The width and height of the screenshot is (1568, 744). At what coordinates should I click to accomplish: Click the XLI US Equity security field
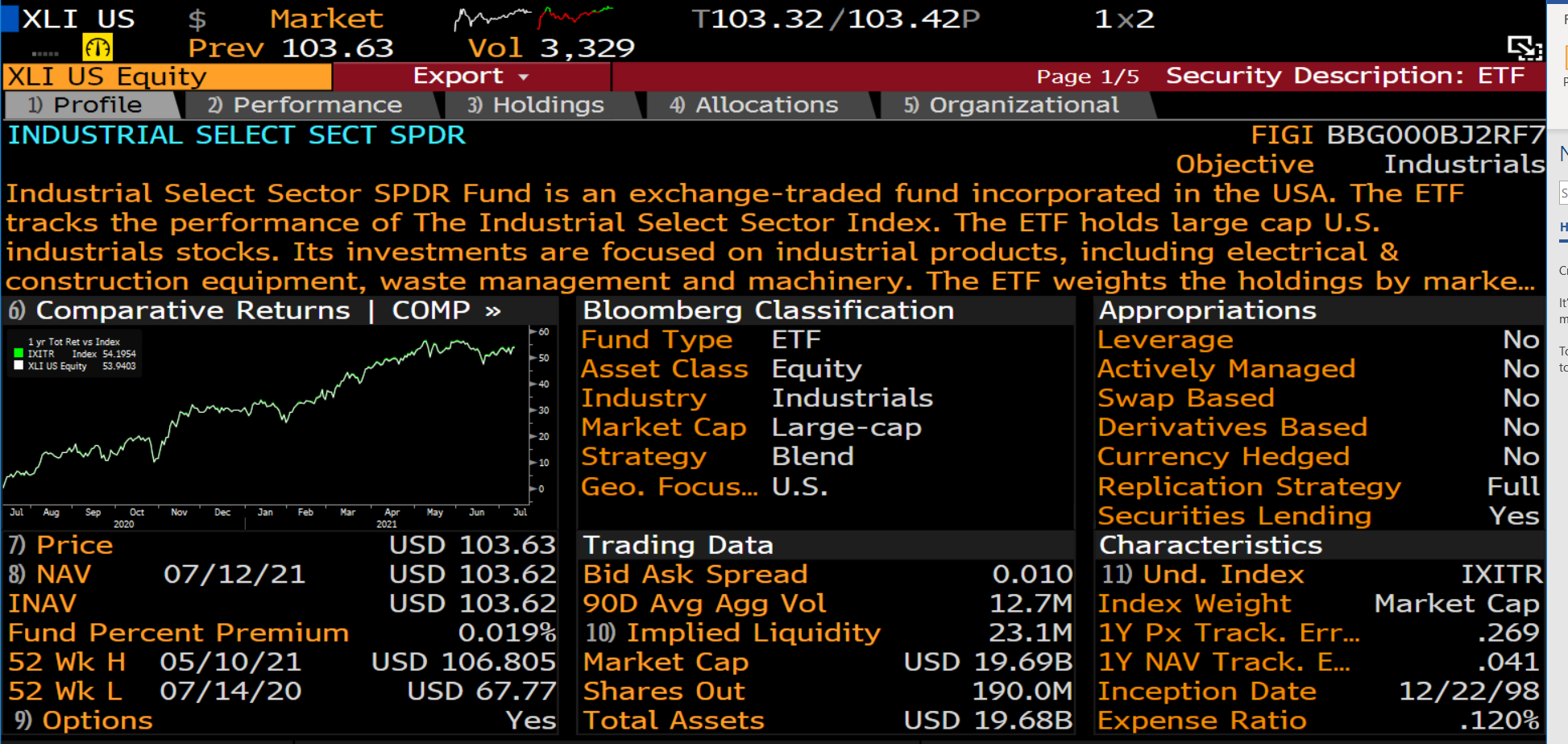pyautogui.click(x=168, y=77)
